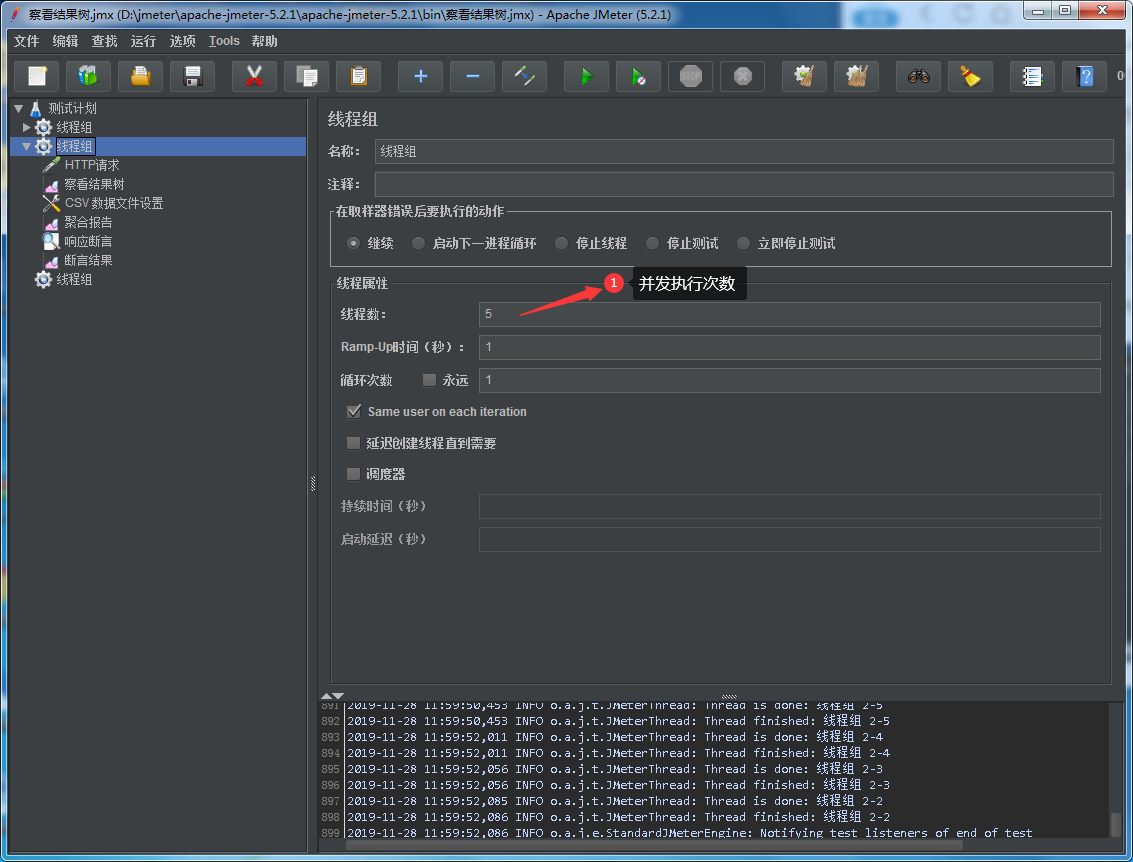Select the 测试计划 root node
The height and width of the screenshot is (862, 1133).
tap(72, 108)
